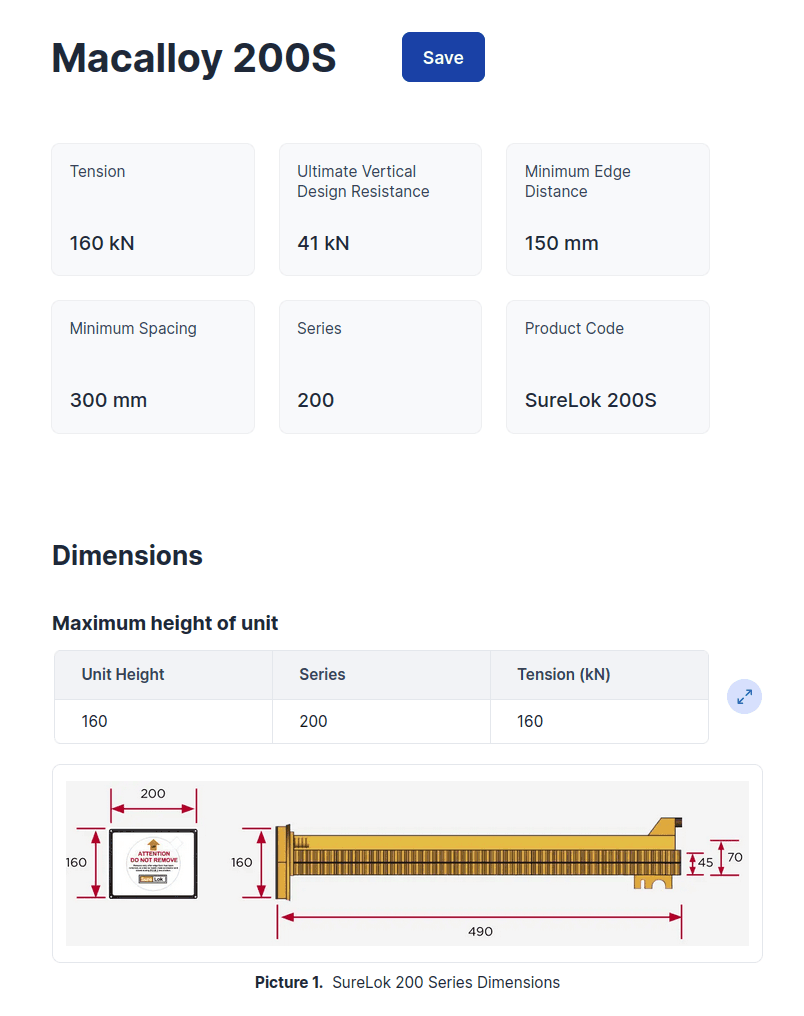Screen dimensions: 804x1016
Task: Click the Picture 1 caption text
Action: point(408,982)
